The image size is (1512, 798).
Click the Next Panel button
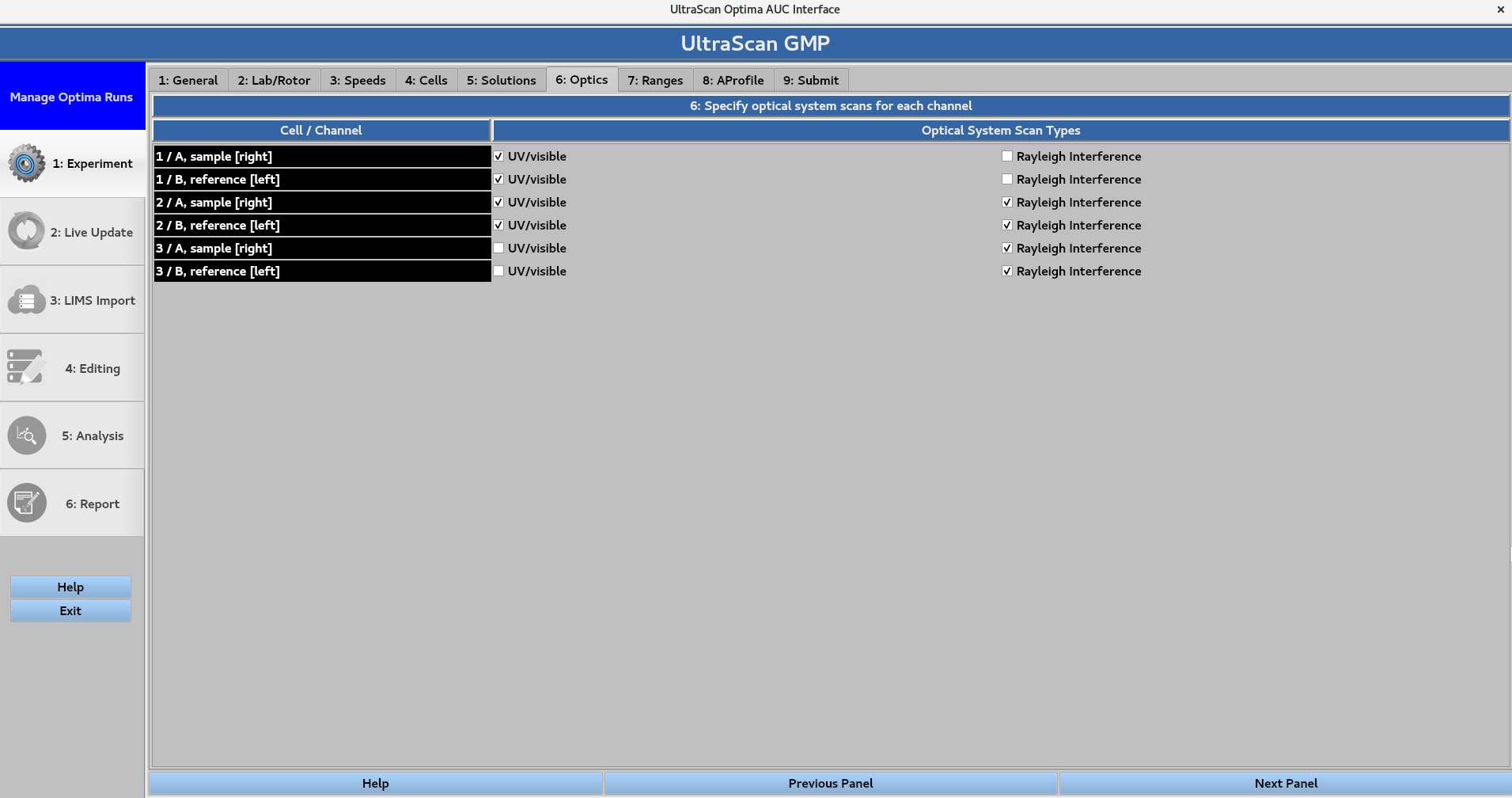pos(1285,783)
